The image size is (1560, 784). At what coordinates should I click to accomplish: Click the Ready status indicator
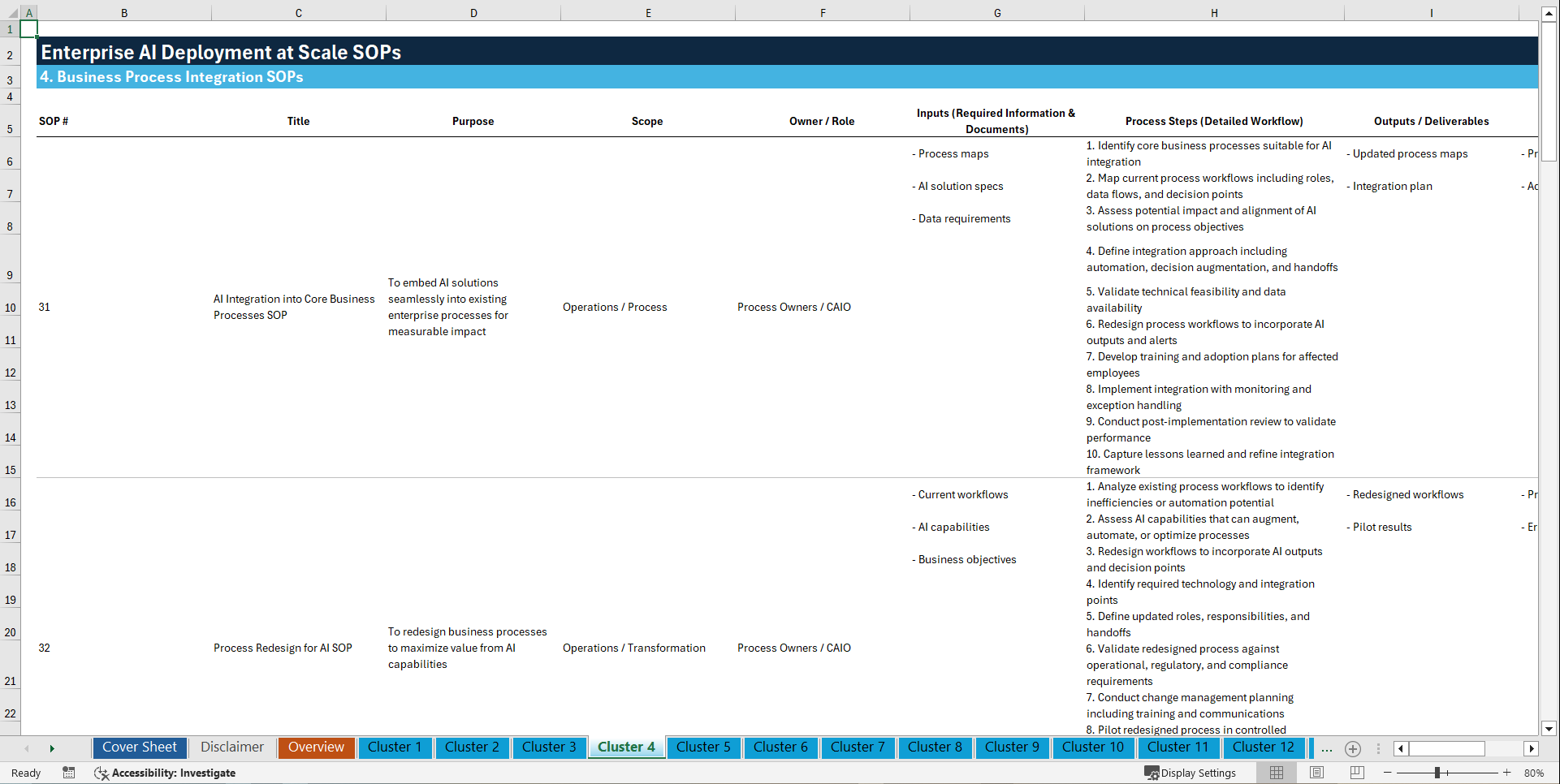coord(25,773)
